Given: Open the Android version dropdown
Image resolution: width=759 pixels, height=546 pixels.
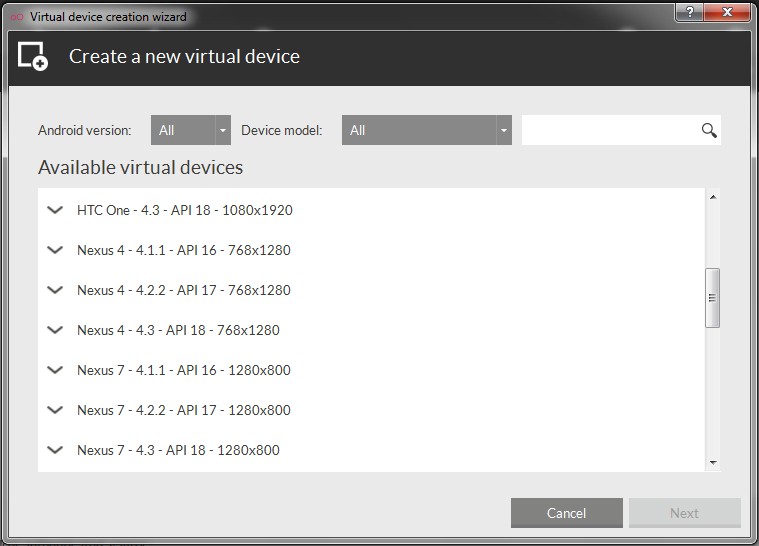Looking at the screenshot, I should pyautogui.click(x=191, y=130).
